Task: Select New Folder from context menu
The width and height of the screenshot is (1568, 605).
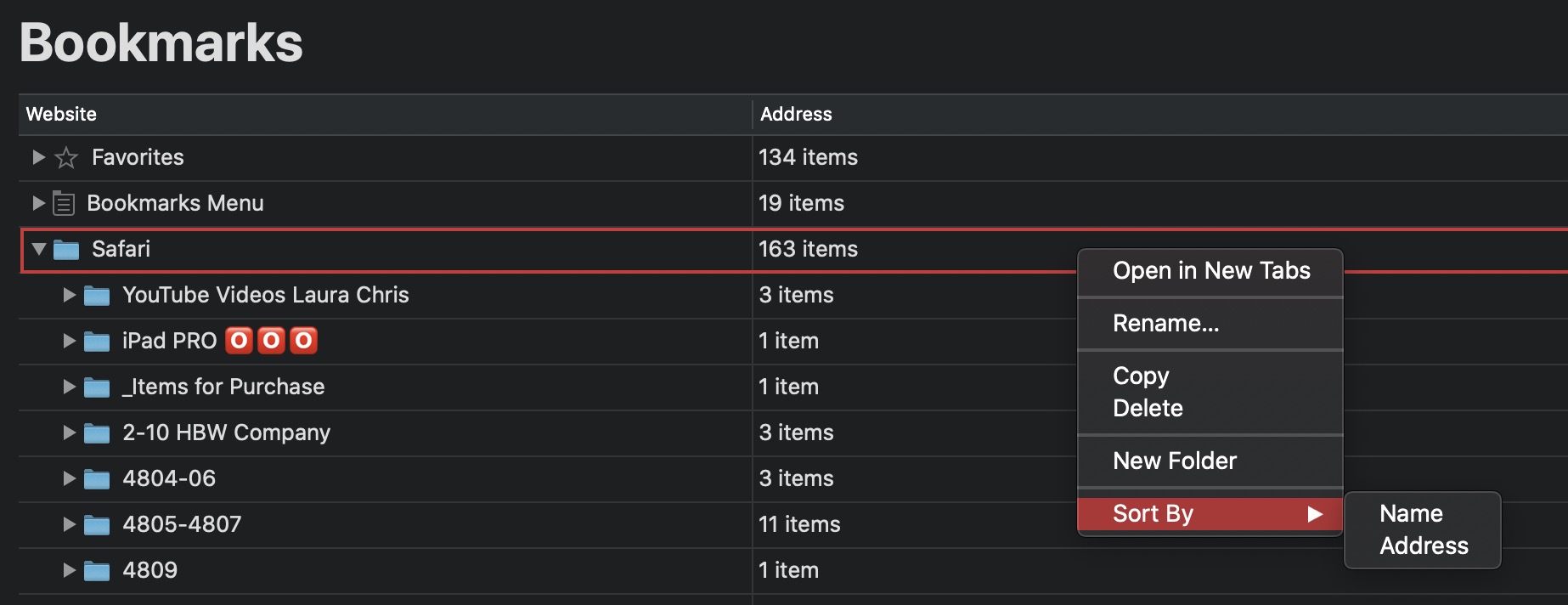Action: tap(1175, 461)
